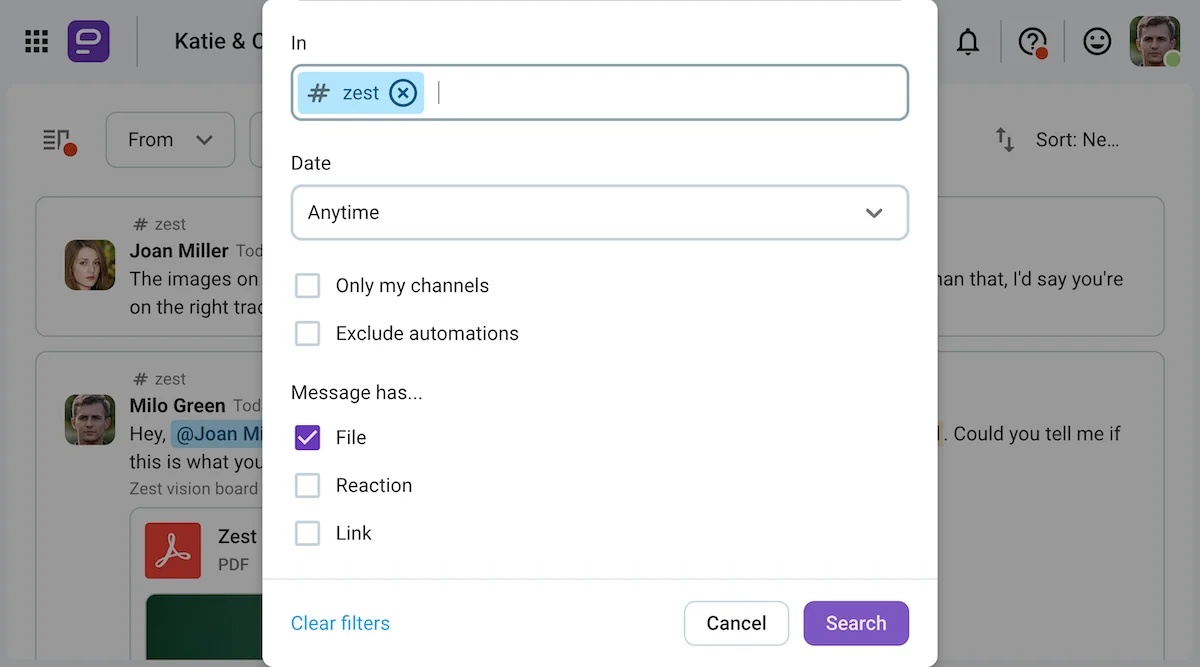The height and width of the screenshot is (667, 1200).
Task: Open the apps grid launcher
Action: [x=37, y=40]
